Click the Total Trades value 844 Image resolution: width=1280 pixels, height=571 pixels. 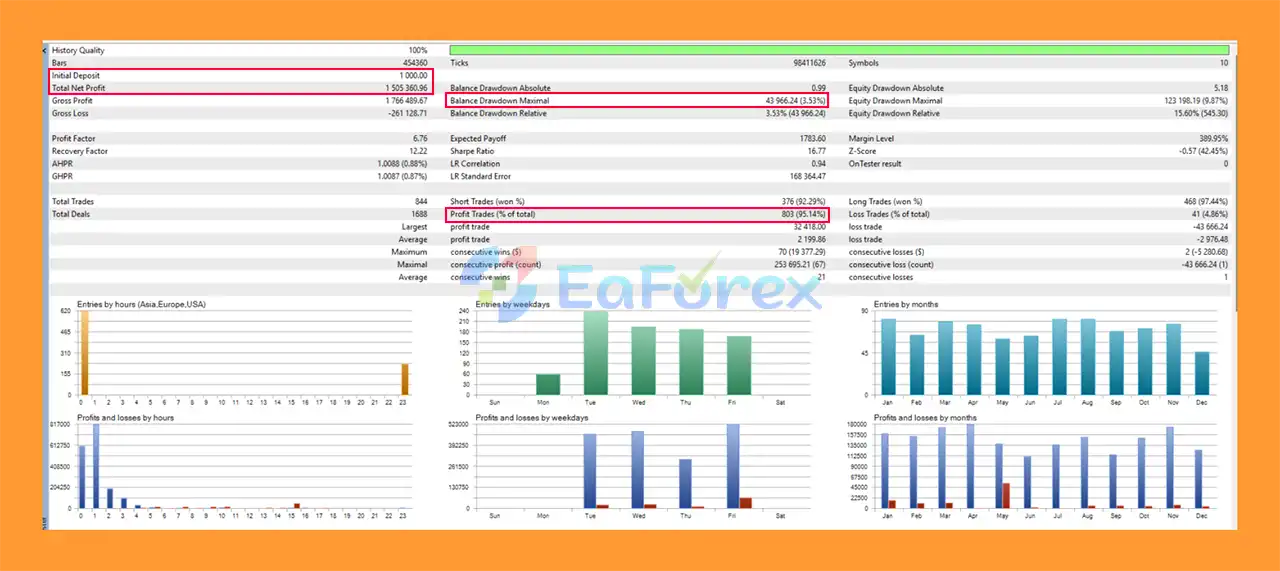tap(421, 201)
